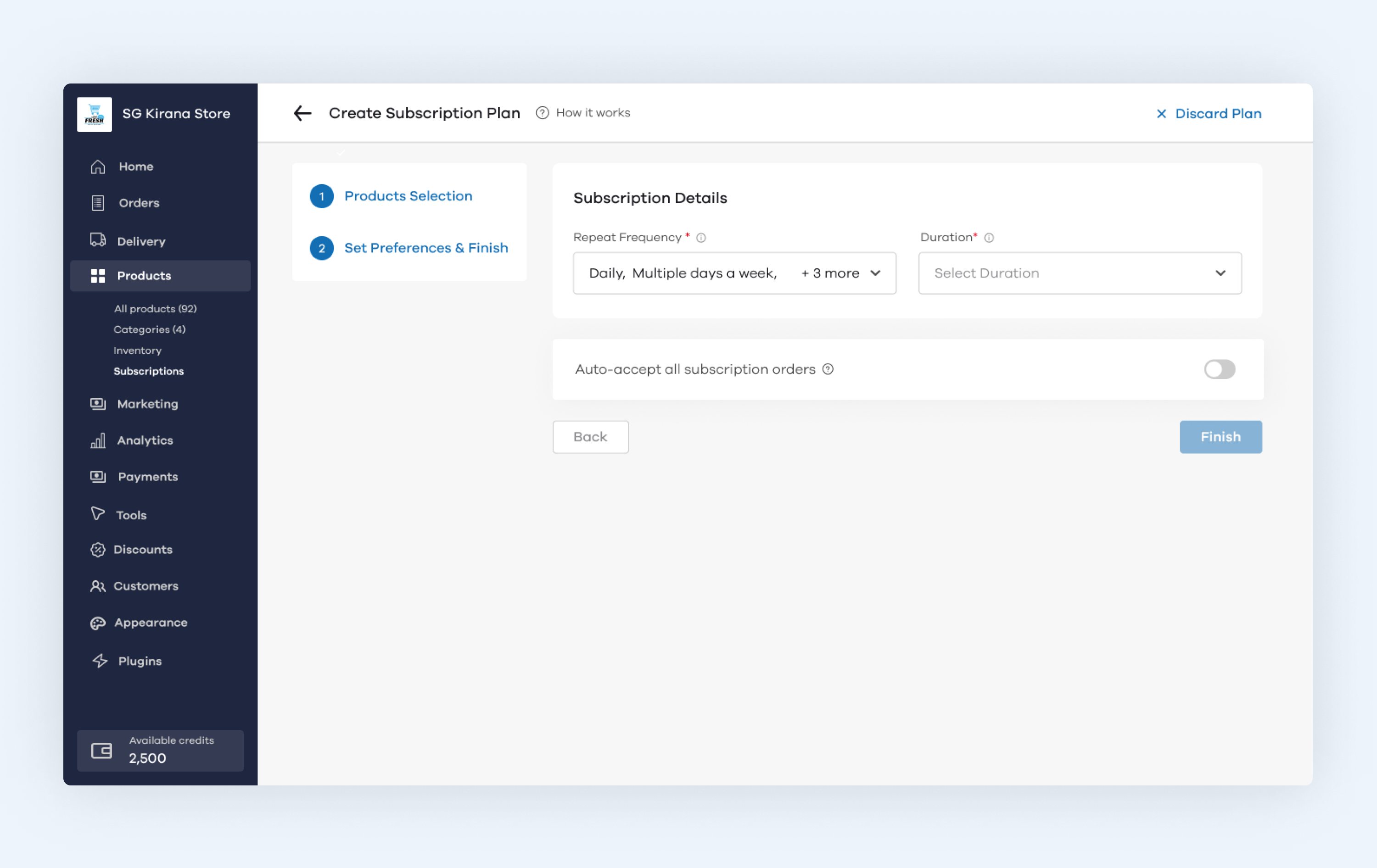Click the '+ 3 more' frequency text
This screenshot has height=868, width=1377.
coord(830,273)
